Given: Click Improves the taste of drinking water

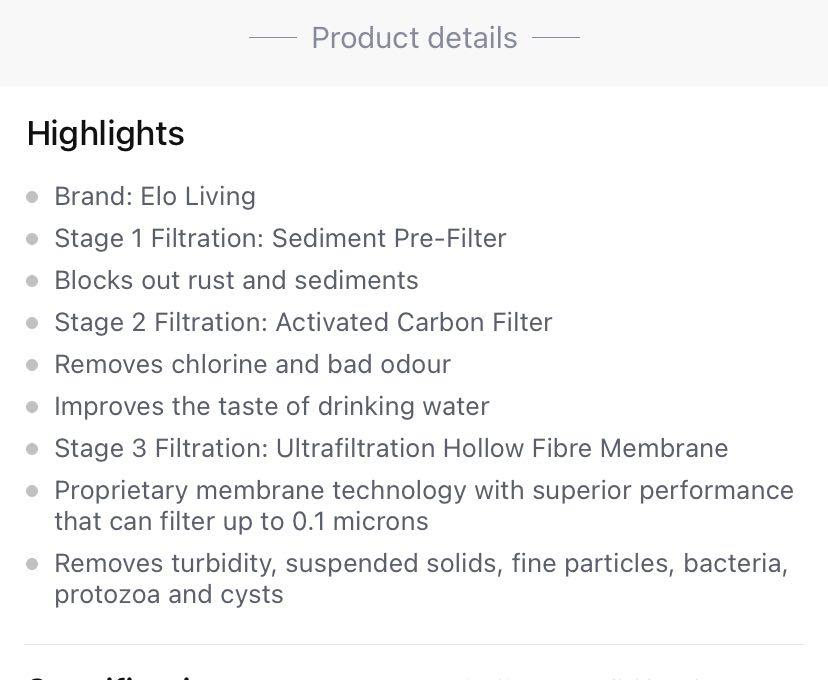Looking at the screenshot, I should click(271, 406).
